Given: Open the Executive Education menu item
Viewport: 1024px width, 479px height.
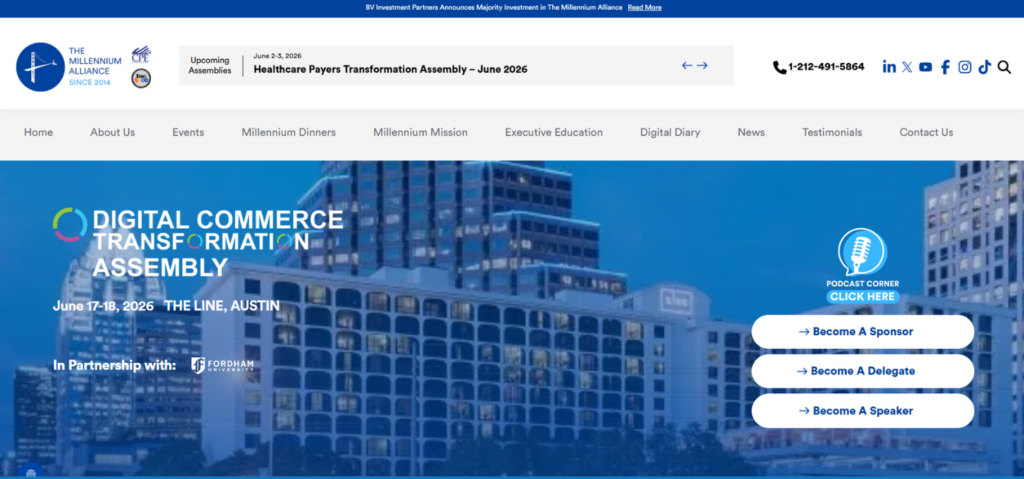Looking at the screenshot, I should [x=554, y=132].
